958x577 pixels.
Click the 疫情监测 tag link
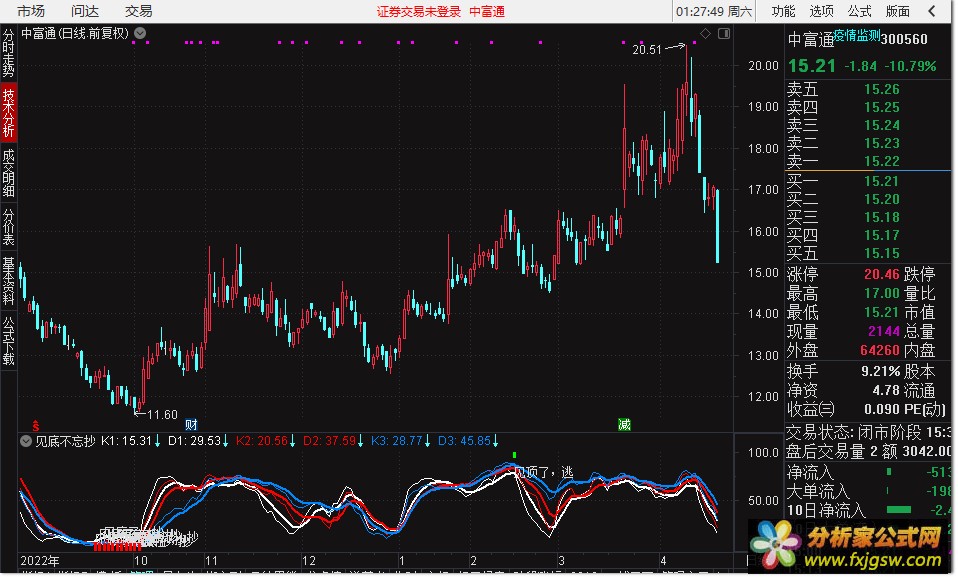click(x=857, y=35)
